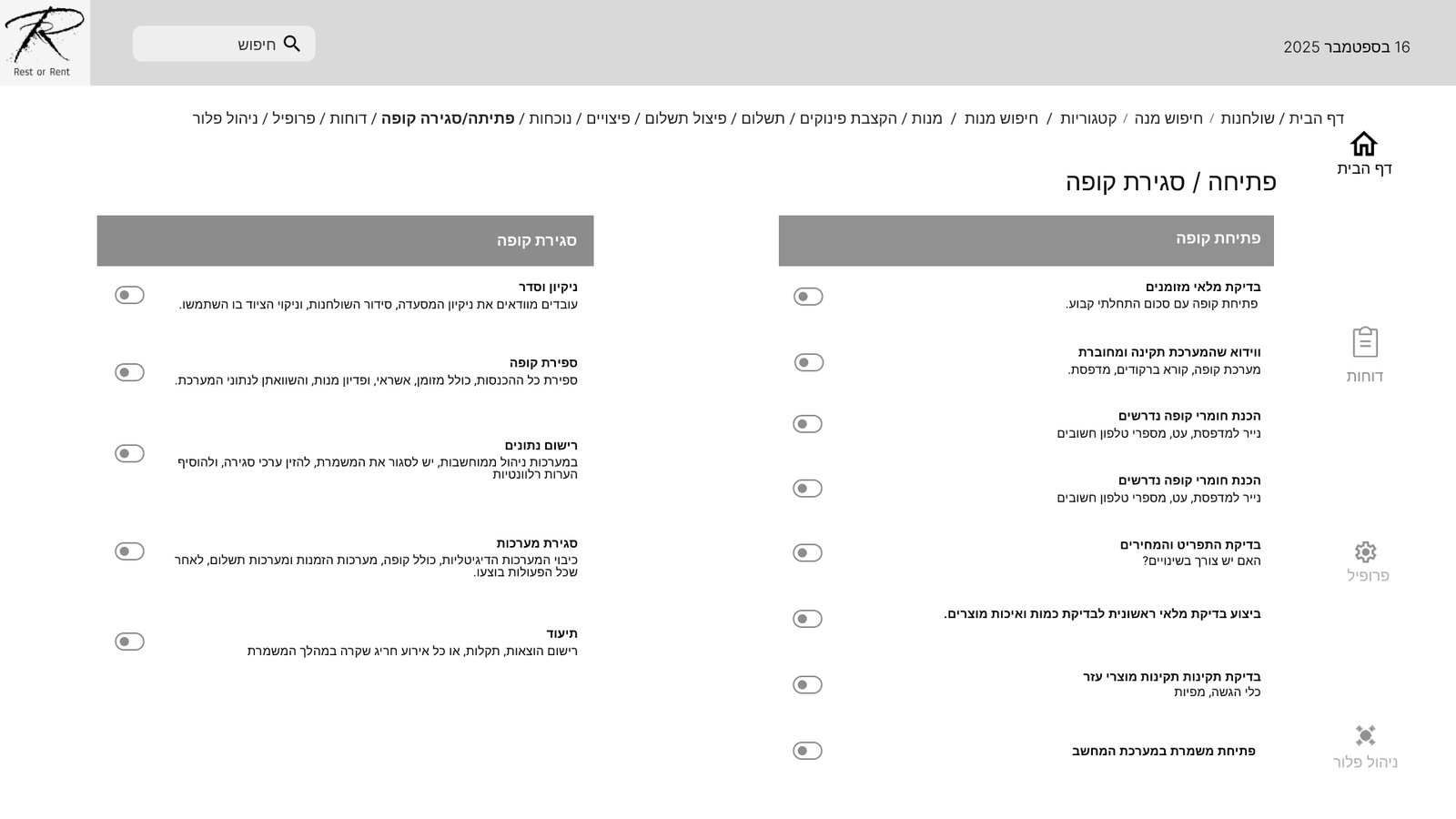Open the profile gear icon
This screenshot has width=1456, height=819.
click(1365, 552)
